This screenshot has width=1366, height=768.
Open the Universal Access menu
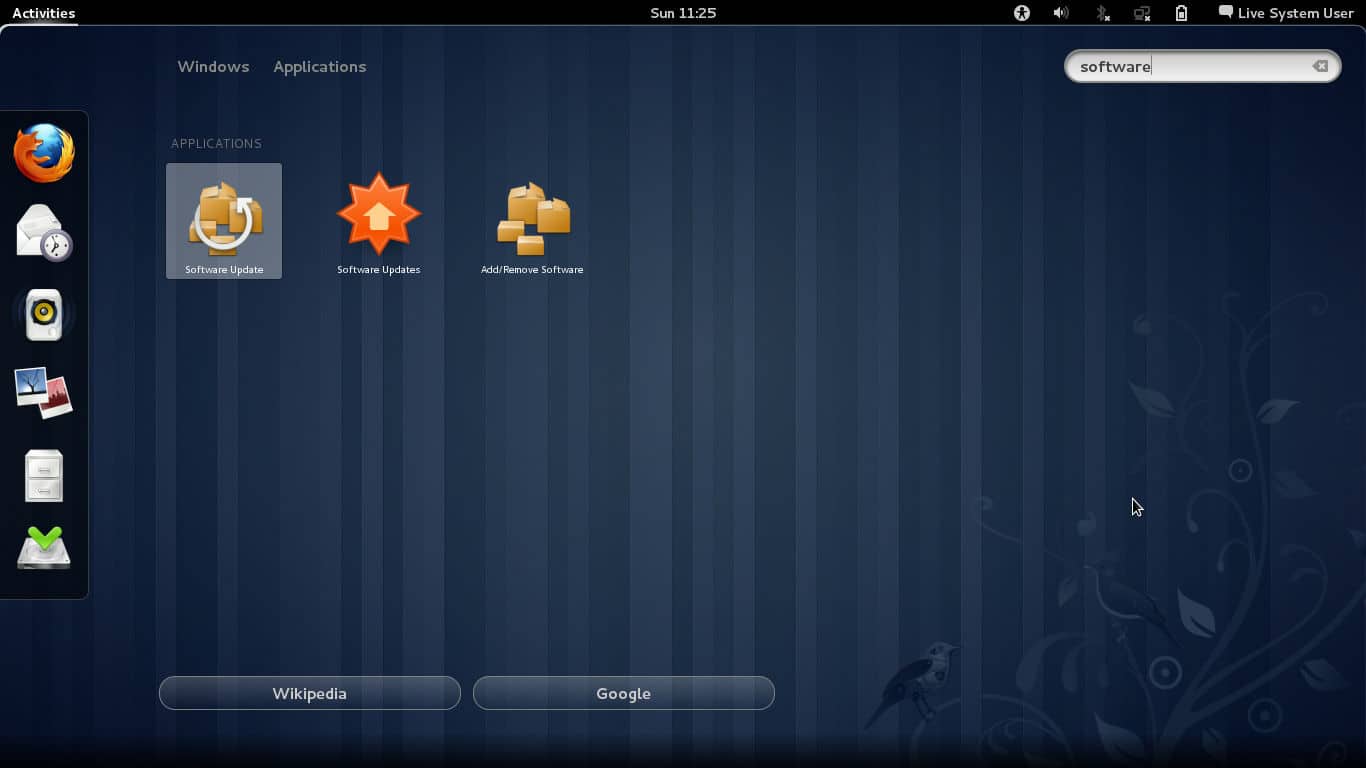click(1021, 13)
